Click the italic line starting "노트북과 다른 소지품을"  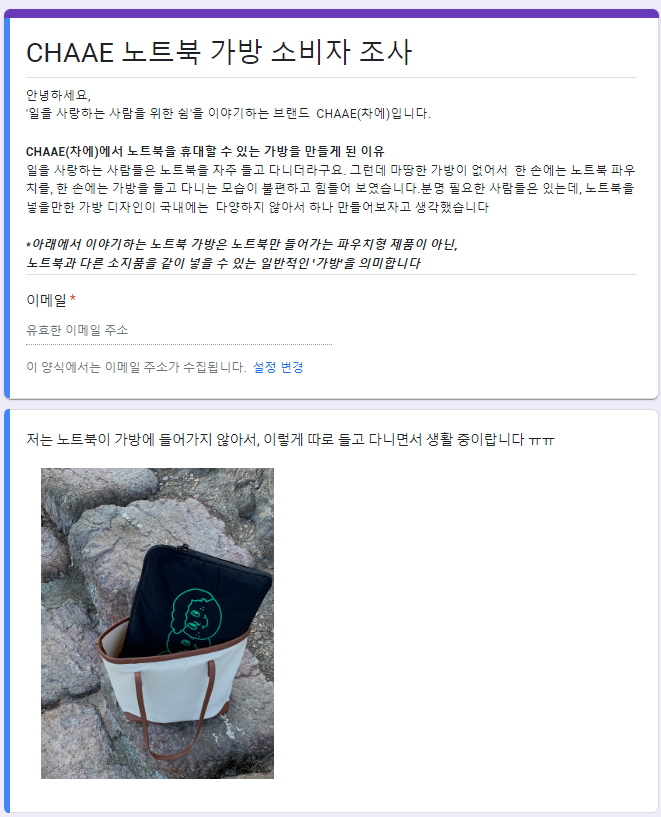coord(223,263)
